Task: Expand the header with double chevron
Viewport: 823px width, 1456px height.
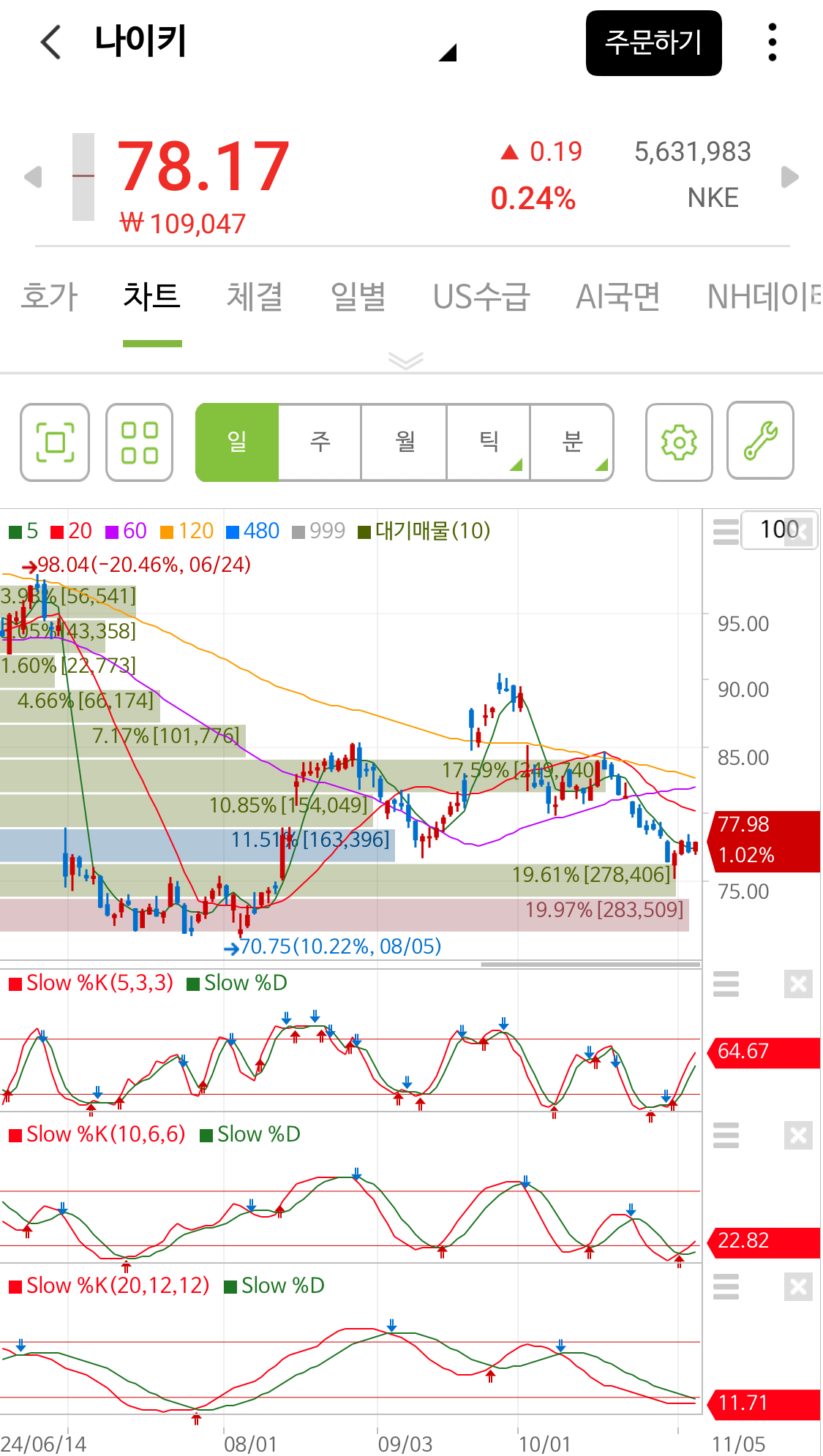Action: click(x=406, y=360)
